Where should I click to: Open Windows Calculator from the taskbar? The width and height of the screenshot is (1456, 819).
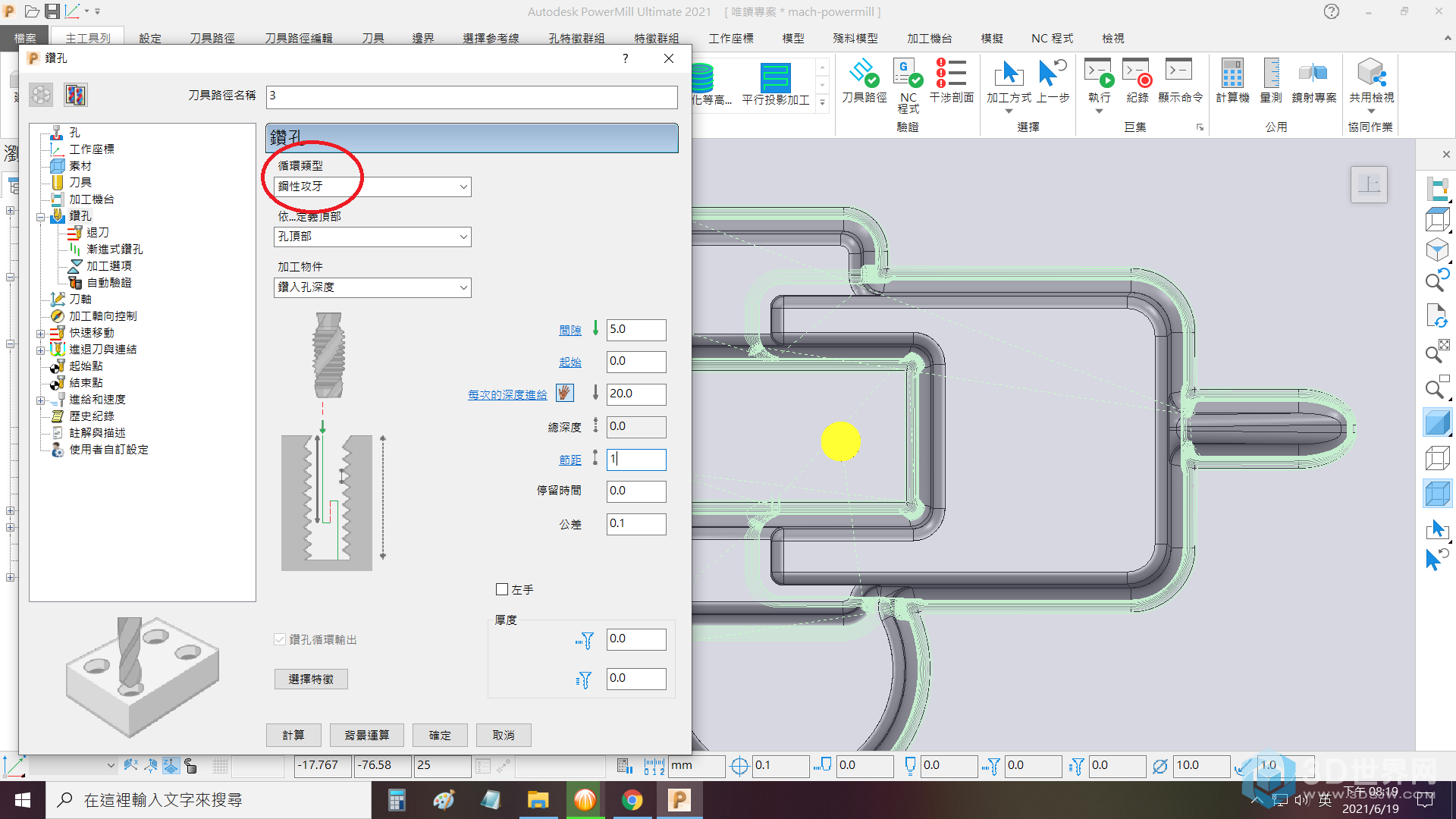coord(396,800)
